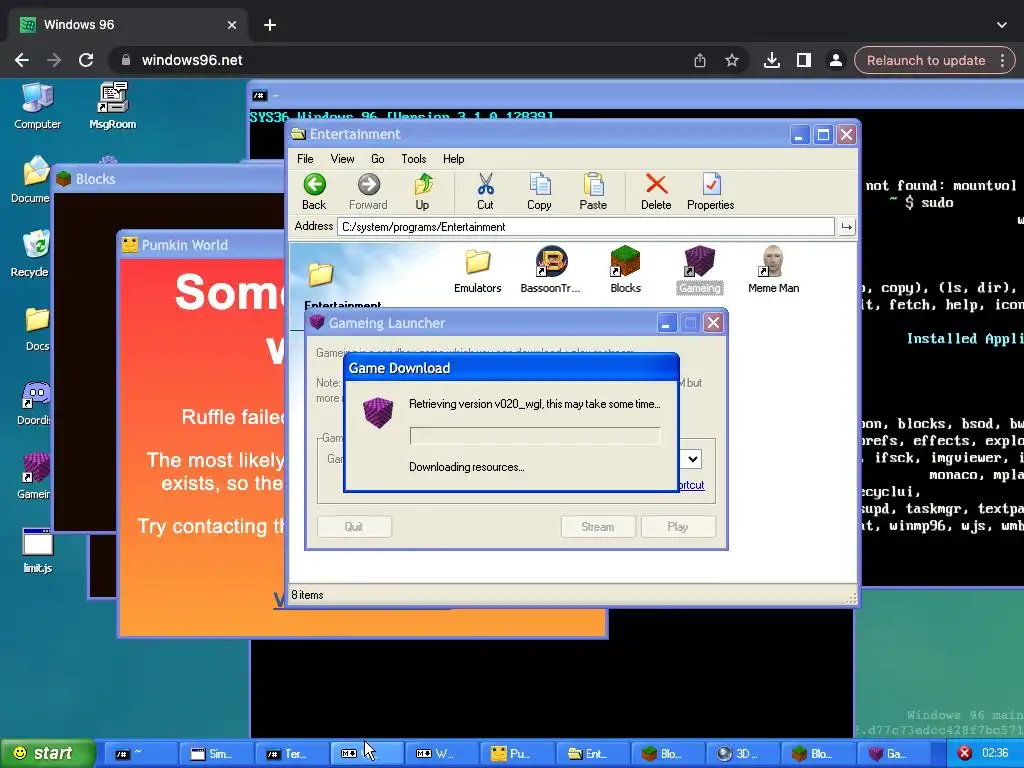Image resolution: width=1024 pixels, height=768 pixels.
Task: Click the Forward arrow in Entertainment toolbar
Action: [368, 191]
